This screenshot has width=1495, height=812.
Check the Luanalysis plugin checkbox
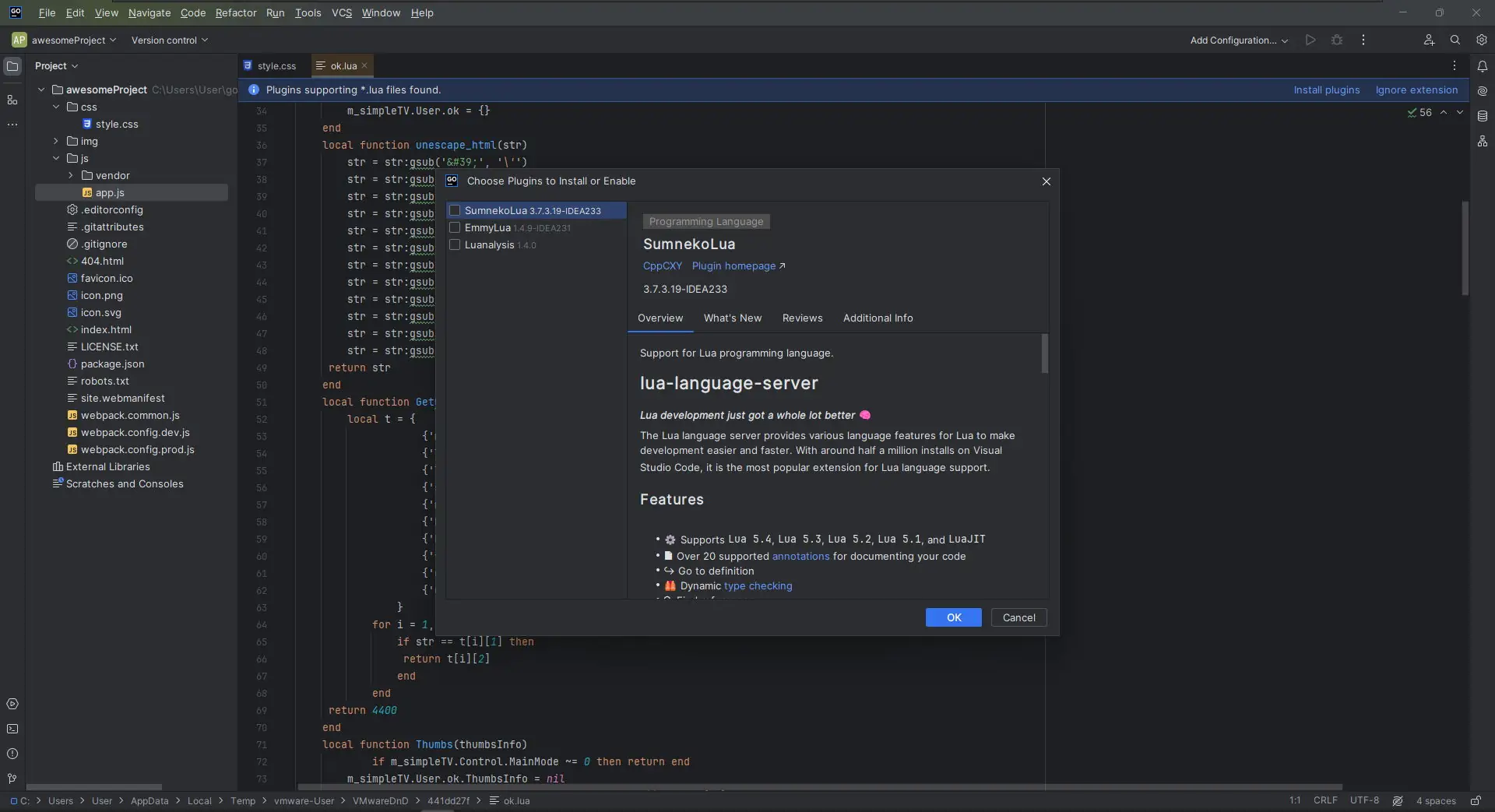coord(455,244)
